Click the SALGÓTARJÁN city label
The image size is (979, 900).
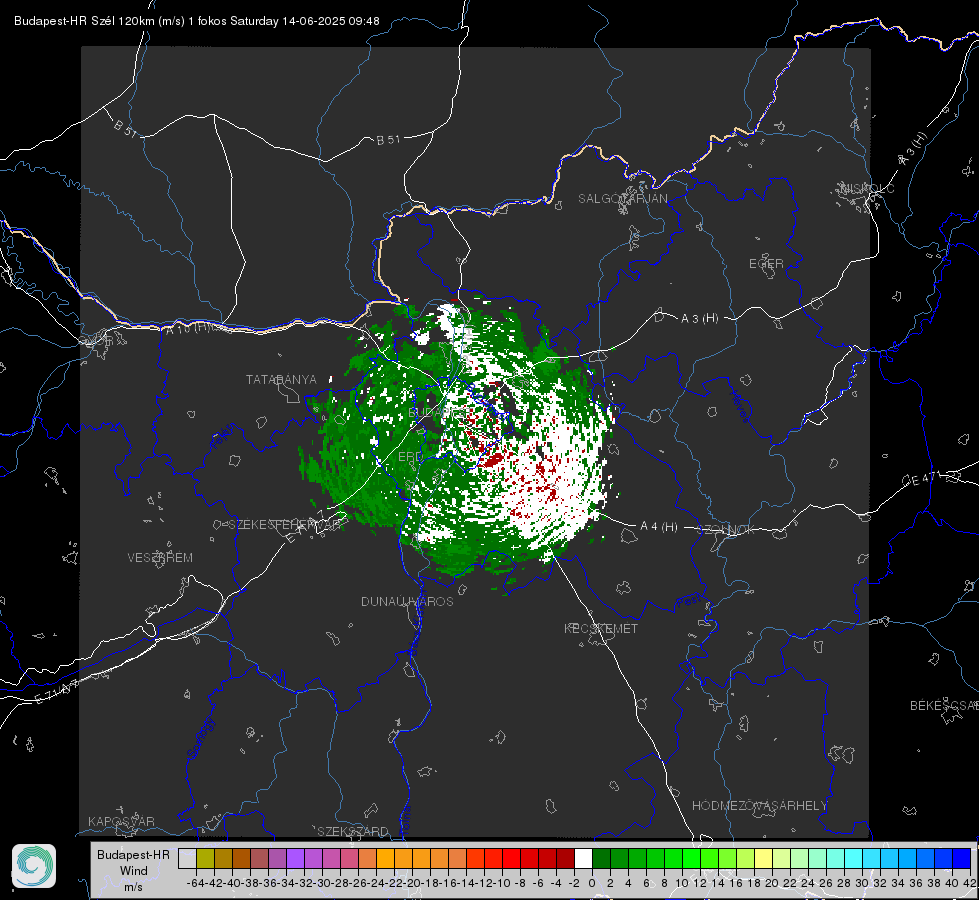(622, 199)
